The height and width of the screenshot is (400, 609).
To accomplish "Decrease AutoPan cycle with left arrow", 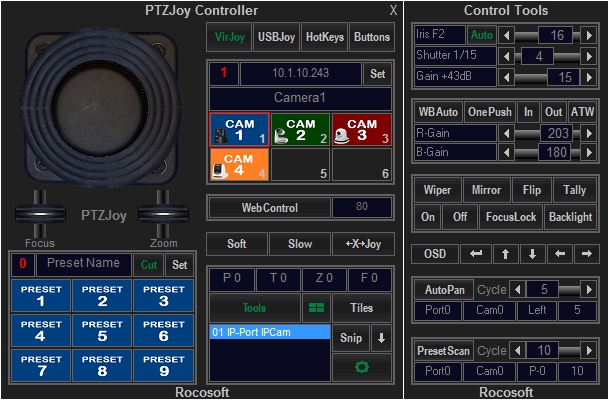I will pyautogui.click(x=517, y=290).
